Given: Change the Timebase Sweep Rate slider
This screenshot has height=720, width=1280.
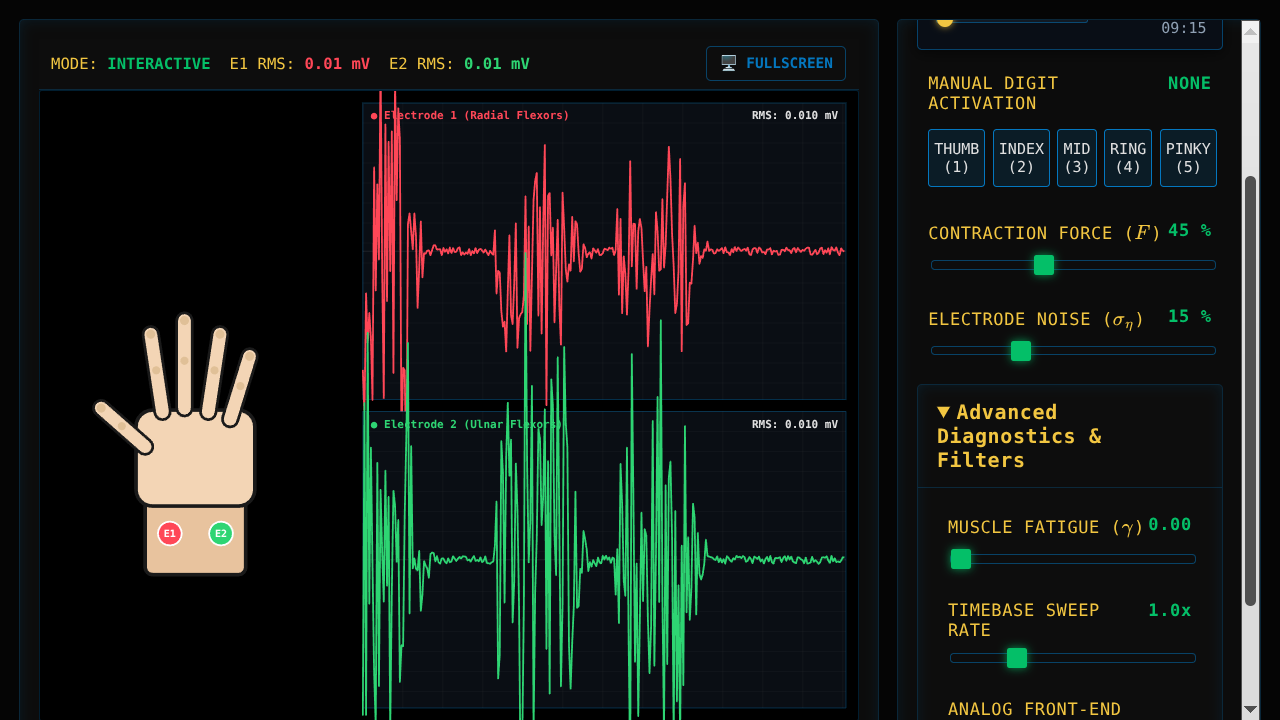Looking at the screenshot, I should [x=1073, y=658].
